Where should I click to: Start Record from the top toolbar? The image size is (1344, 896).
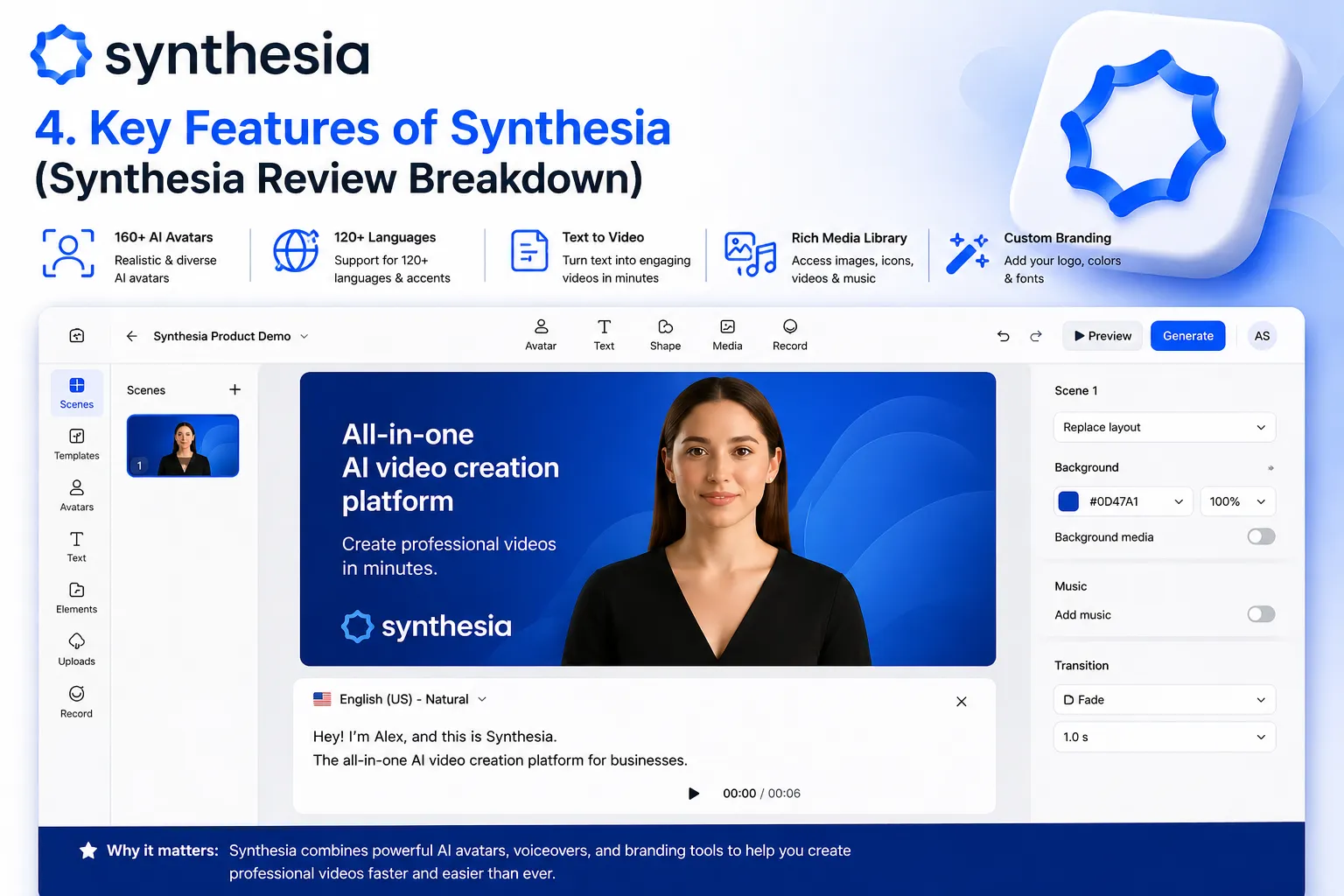790,335
